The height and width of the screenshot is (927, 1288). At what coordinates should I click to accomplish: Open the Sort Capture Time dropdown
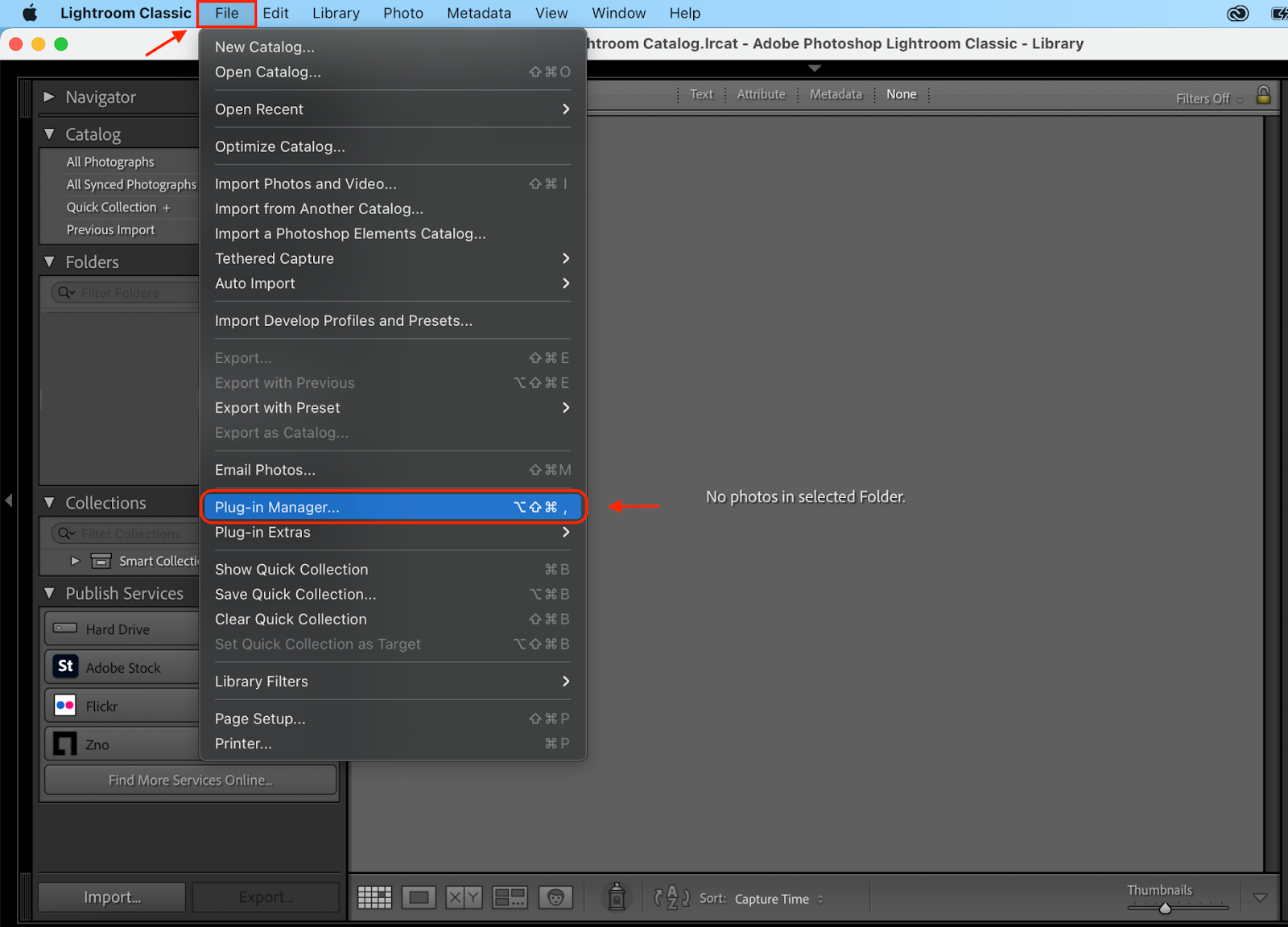pos(778,899)
